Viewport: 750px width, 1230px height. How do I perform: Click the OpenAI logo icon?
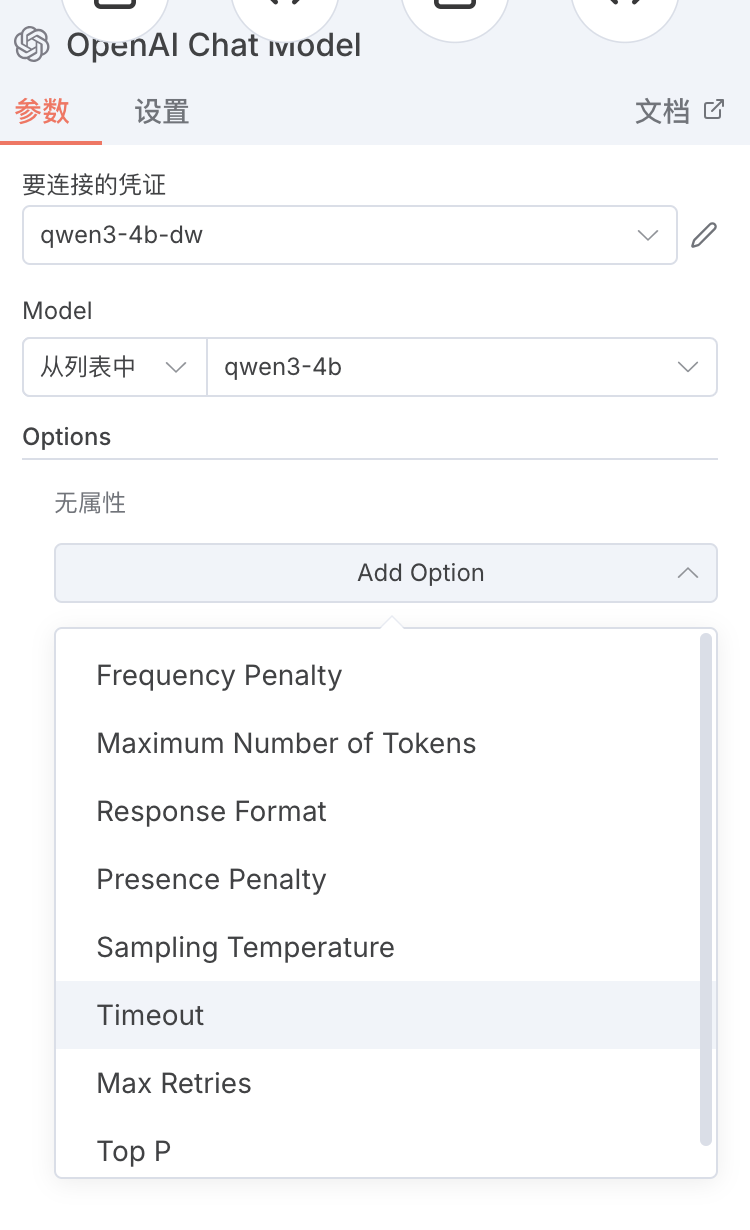(32, 44)
